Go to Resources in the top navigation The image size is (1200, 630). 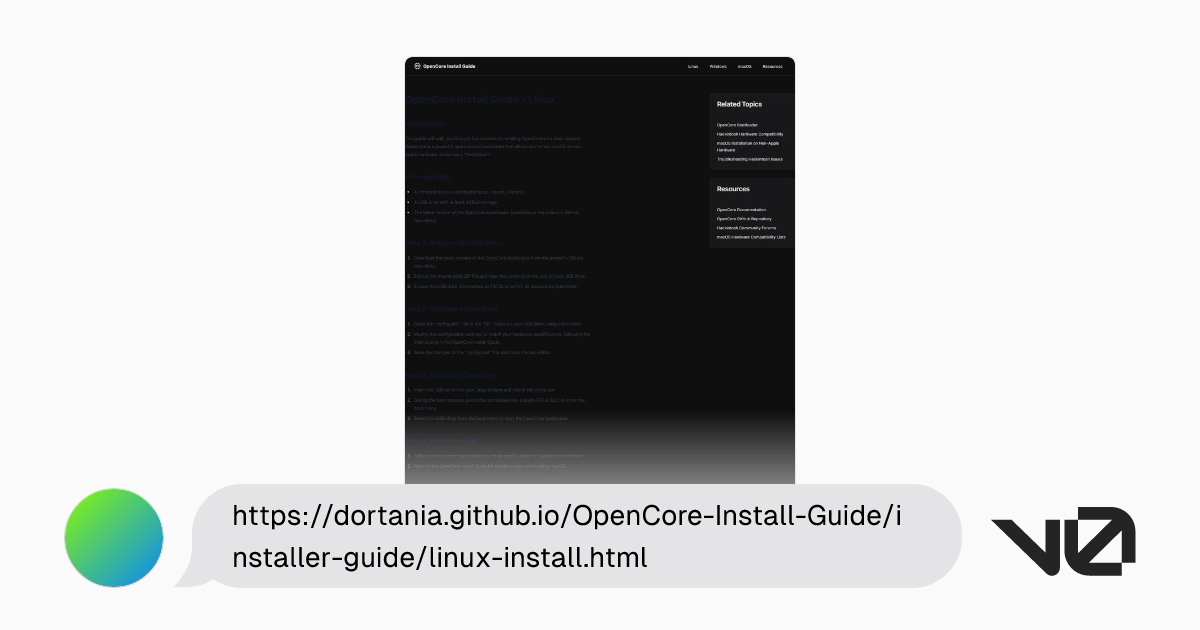pos(772,66)
